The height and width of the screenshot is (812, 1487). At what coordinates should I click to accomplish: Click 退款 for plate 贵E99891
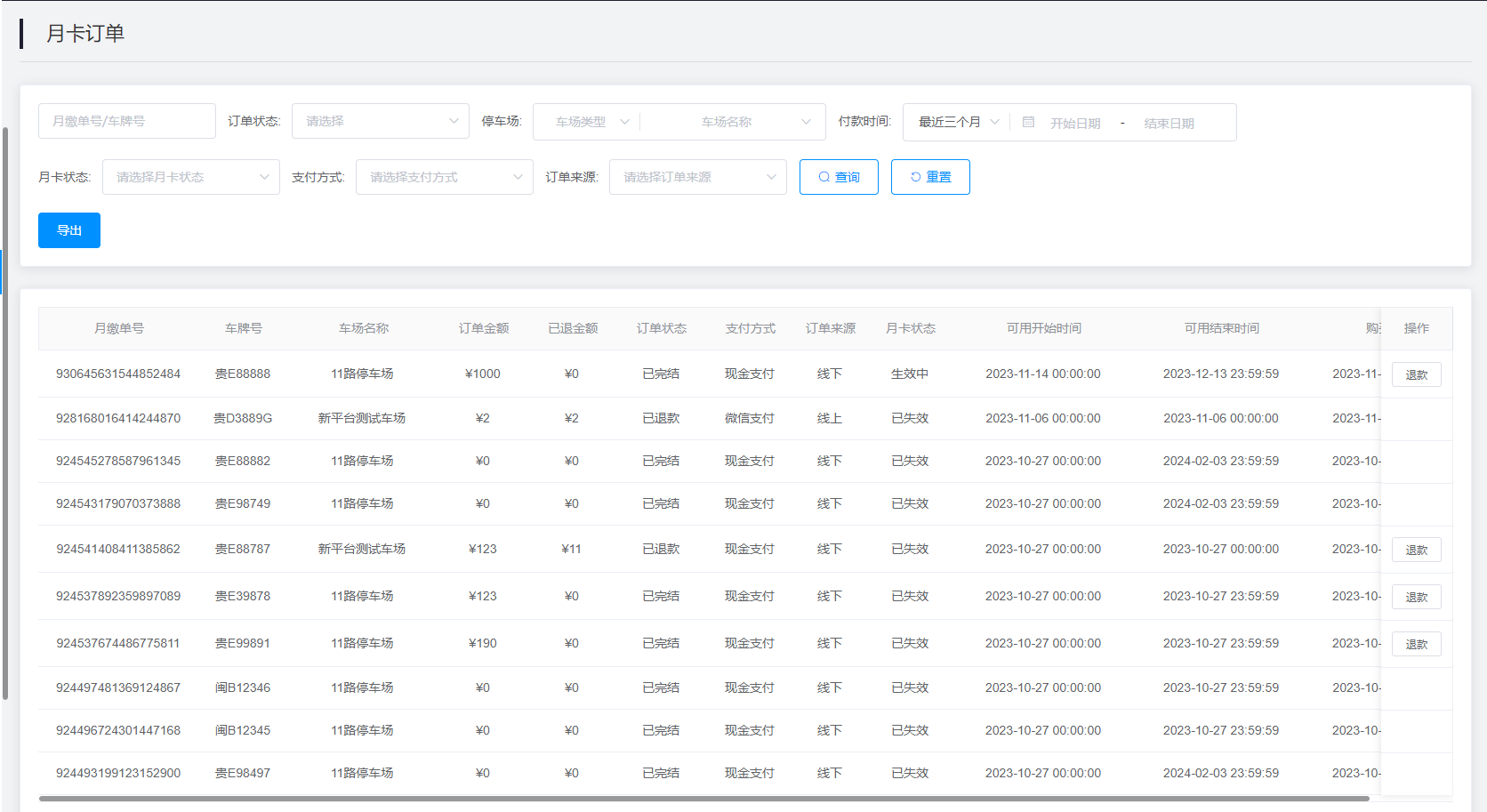[1416, 644]
